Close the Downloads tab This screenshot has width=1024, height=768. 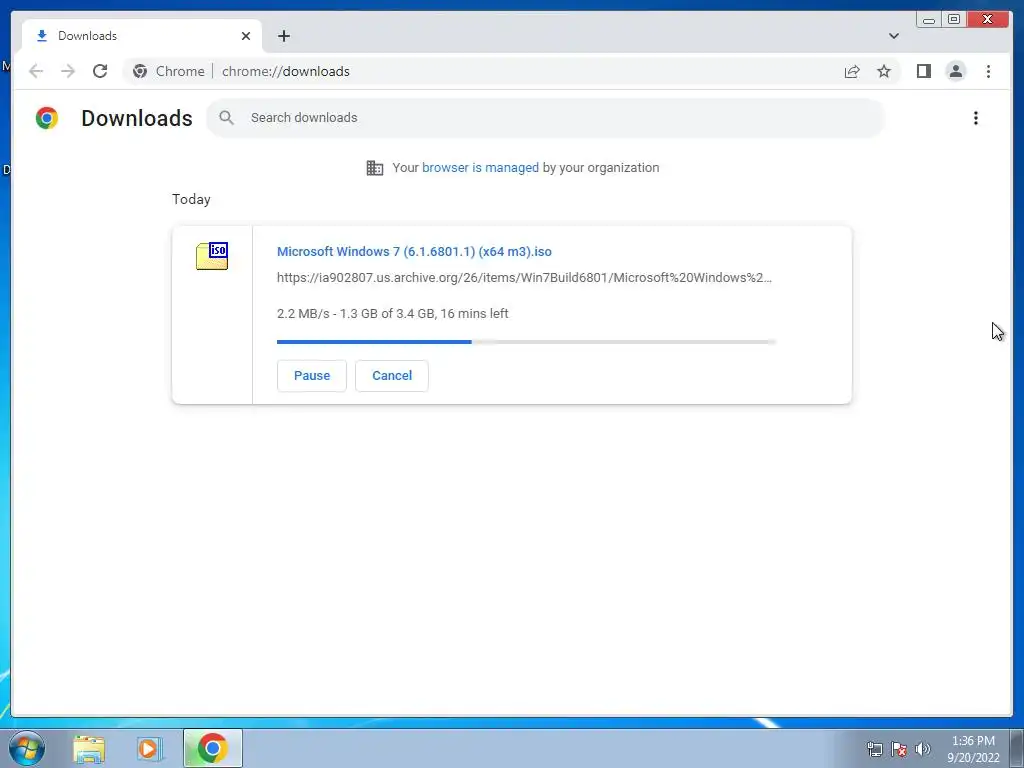pos(246,36)
